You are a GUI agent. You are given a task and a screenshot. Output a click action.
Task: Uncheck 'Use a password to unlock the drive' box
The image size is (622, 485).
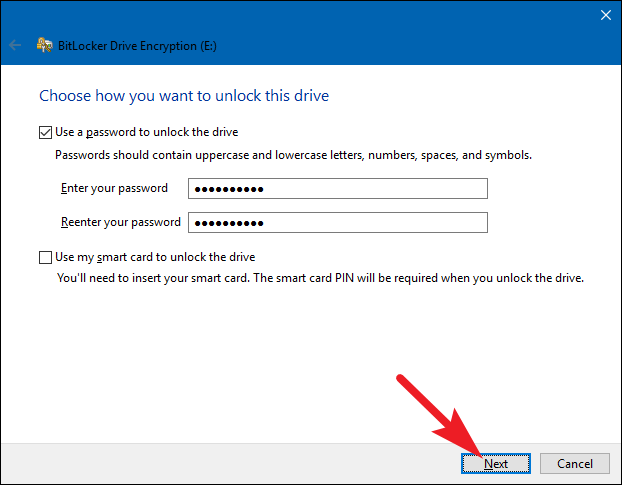(45, 132)
